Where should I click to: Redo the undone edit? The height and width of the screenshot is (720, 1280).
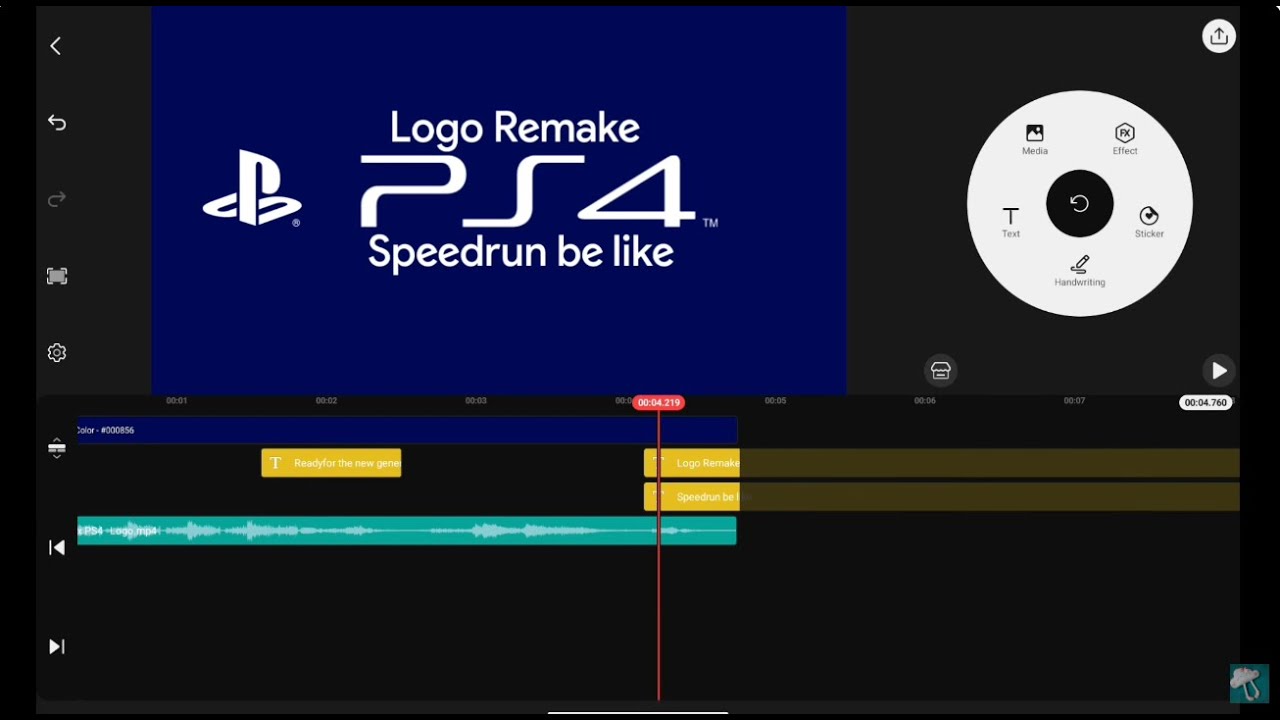click(57, 199)
